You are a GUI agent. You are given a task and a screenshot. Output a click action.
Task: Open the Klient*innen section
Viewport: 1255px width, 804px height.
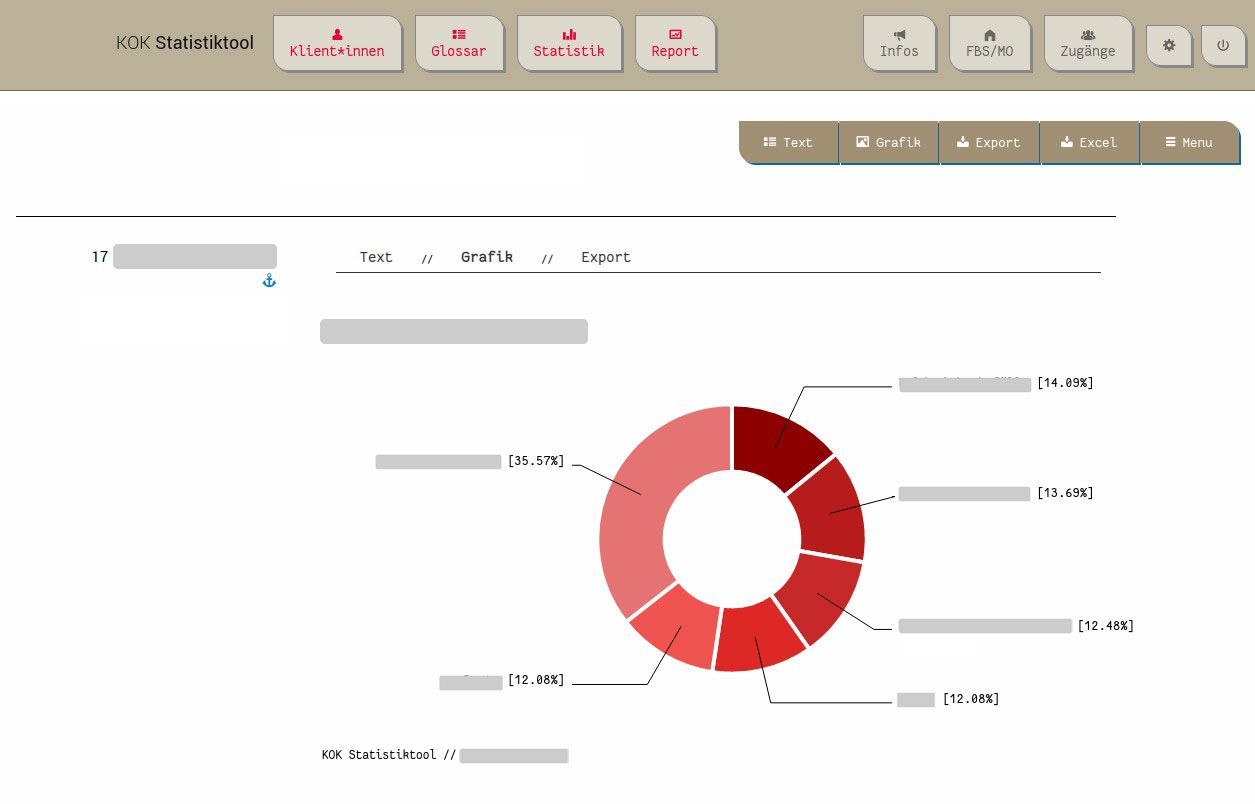click(337, 44)
